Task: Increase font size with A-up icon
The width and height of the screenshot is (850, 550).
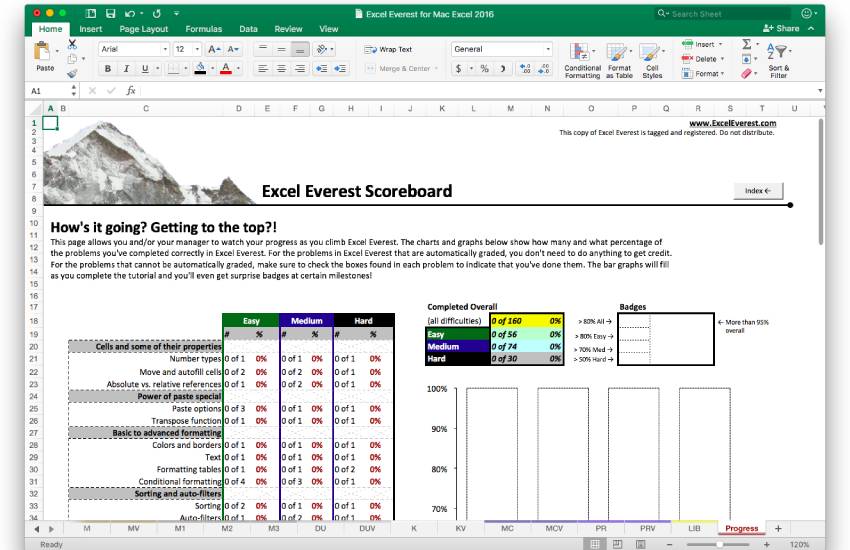Action: click(215, 49)
